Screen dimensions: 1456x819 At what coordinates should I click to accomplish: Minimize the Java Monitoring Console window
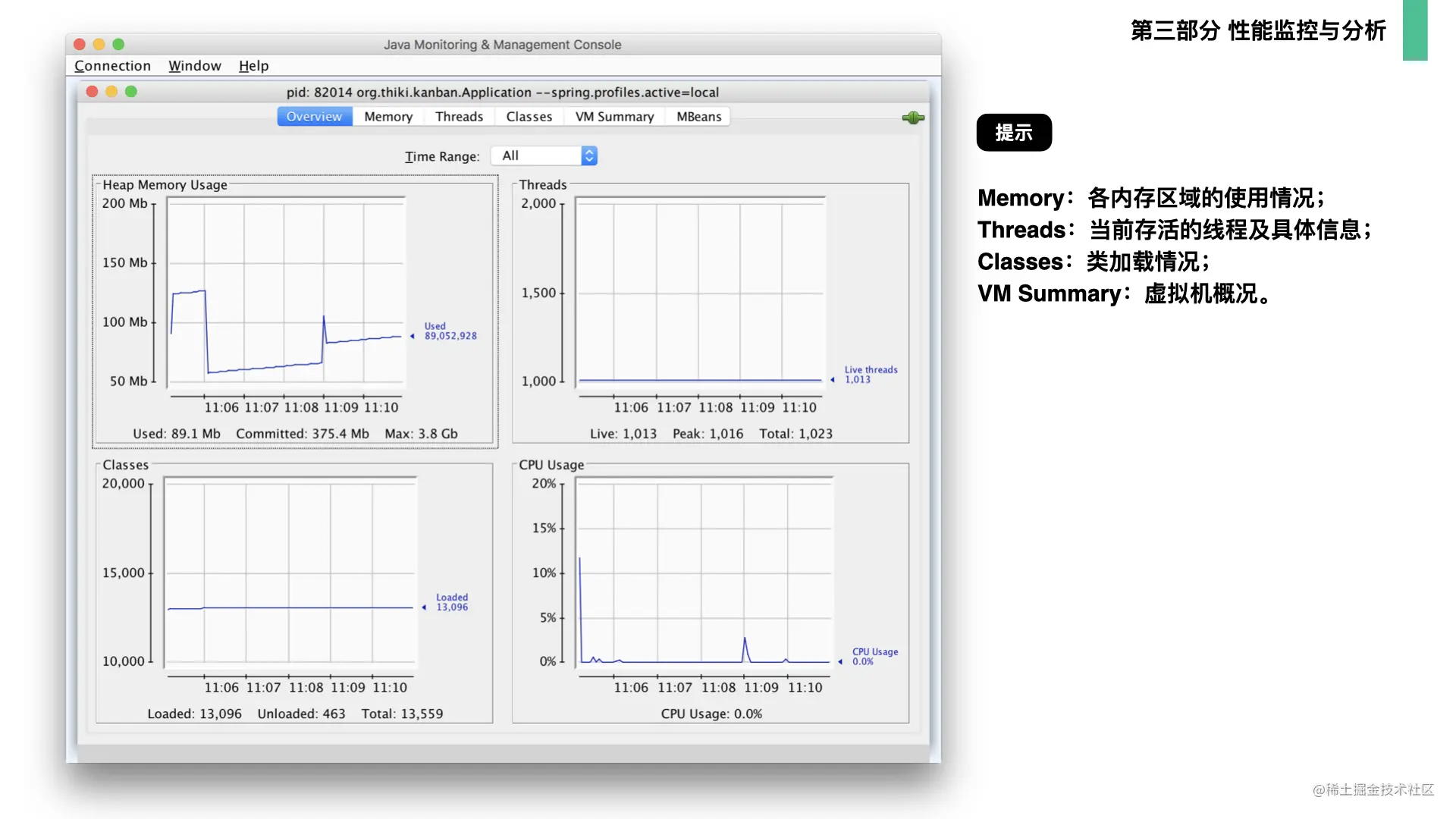(99, 45)
